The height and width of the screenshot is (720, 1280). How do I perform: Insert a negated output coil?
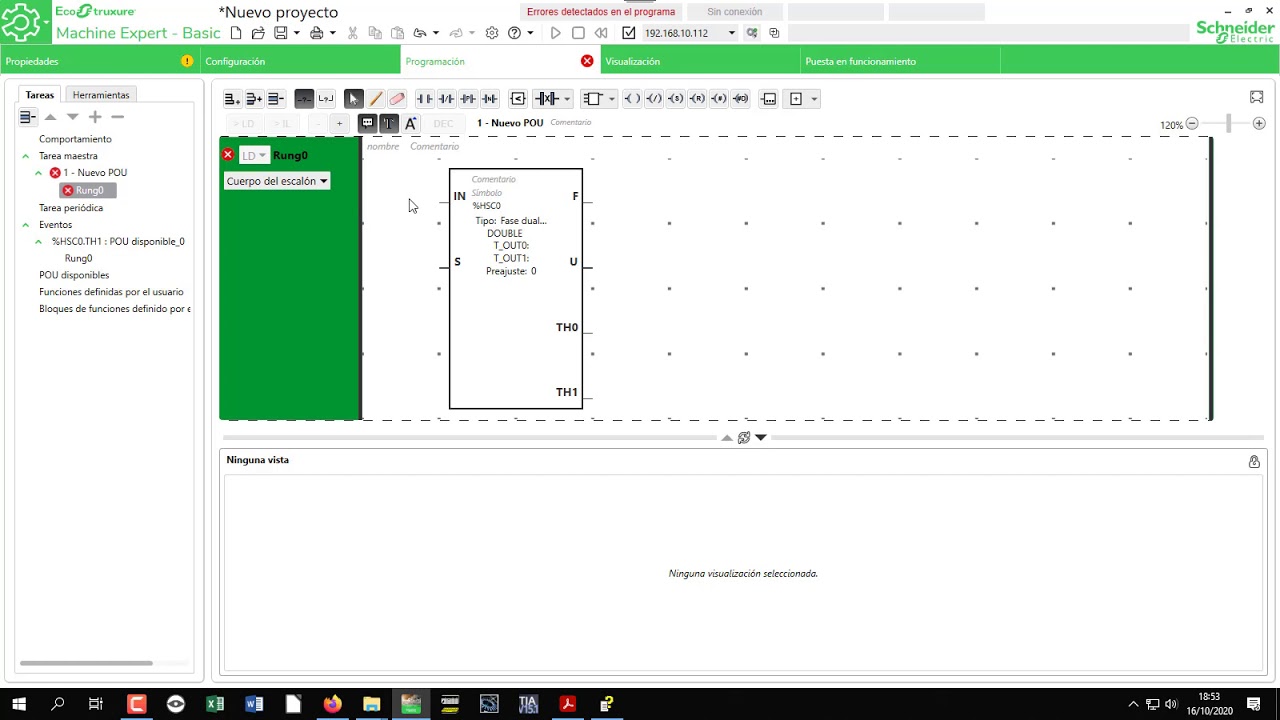coord(654,99)
